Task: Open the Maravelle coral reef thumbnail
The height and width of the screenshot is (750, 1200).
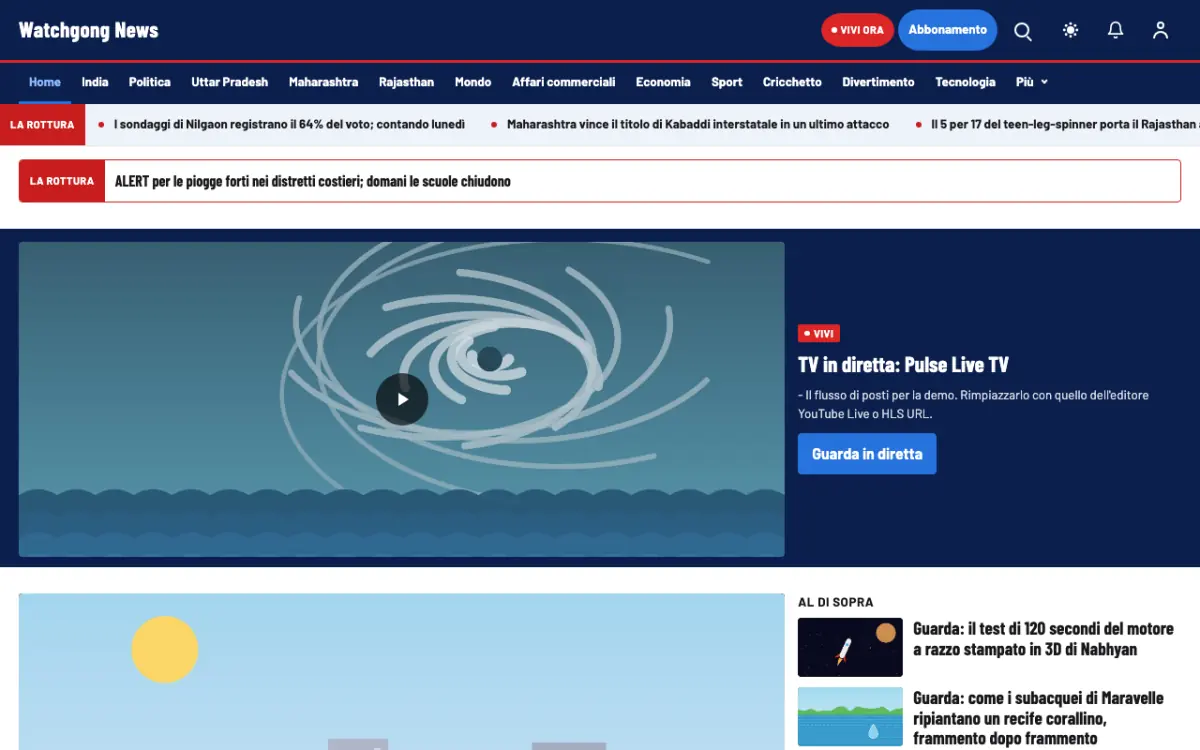Action: [850, 717]
